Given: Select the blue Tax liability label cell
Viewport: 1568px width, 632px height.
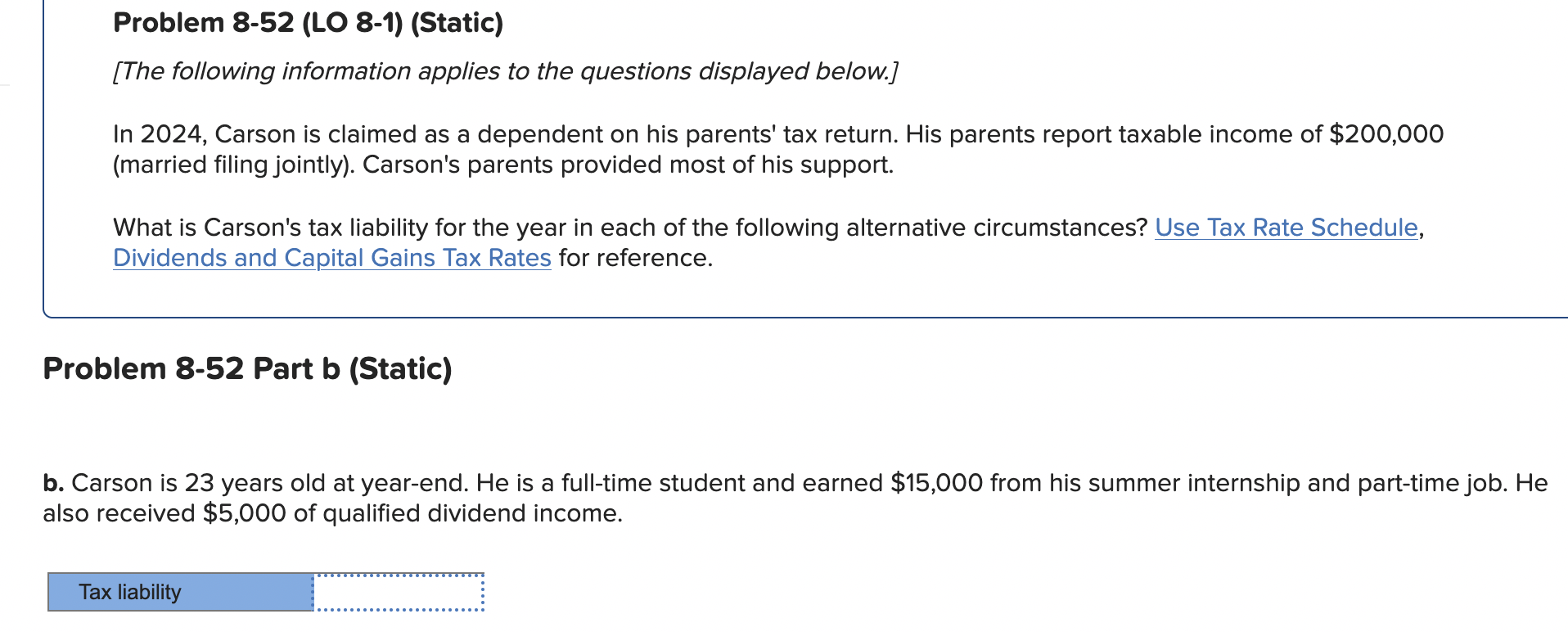Looking at the screenshot, I should tap(180, 591).
